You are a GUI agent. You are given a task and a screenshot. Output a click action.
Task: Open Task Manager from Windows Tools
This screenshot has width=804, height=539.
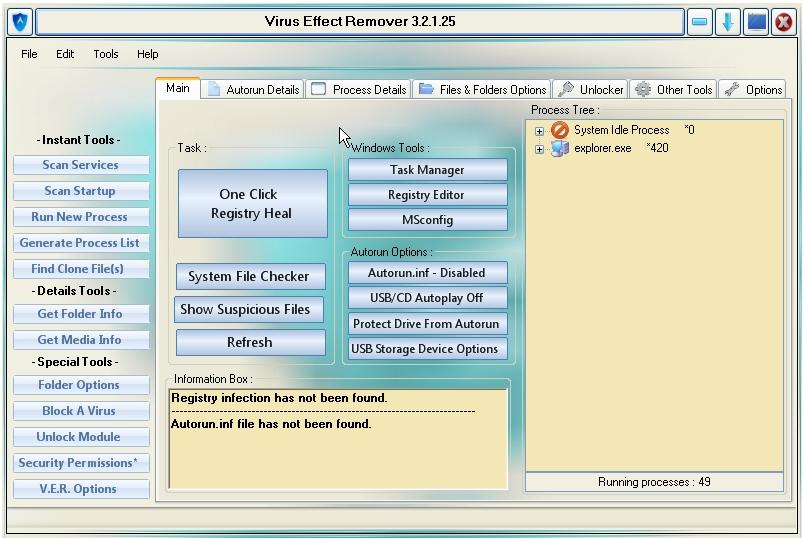428,170
